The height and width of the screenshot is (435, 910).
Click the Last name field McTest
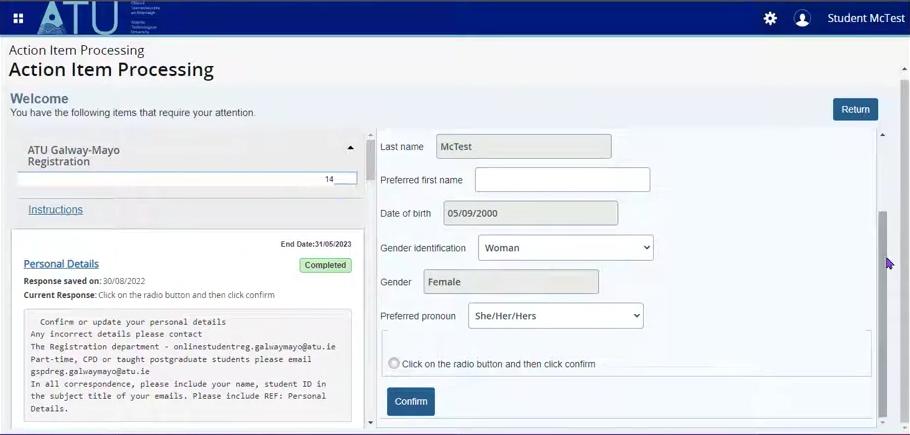(523, 147)
